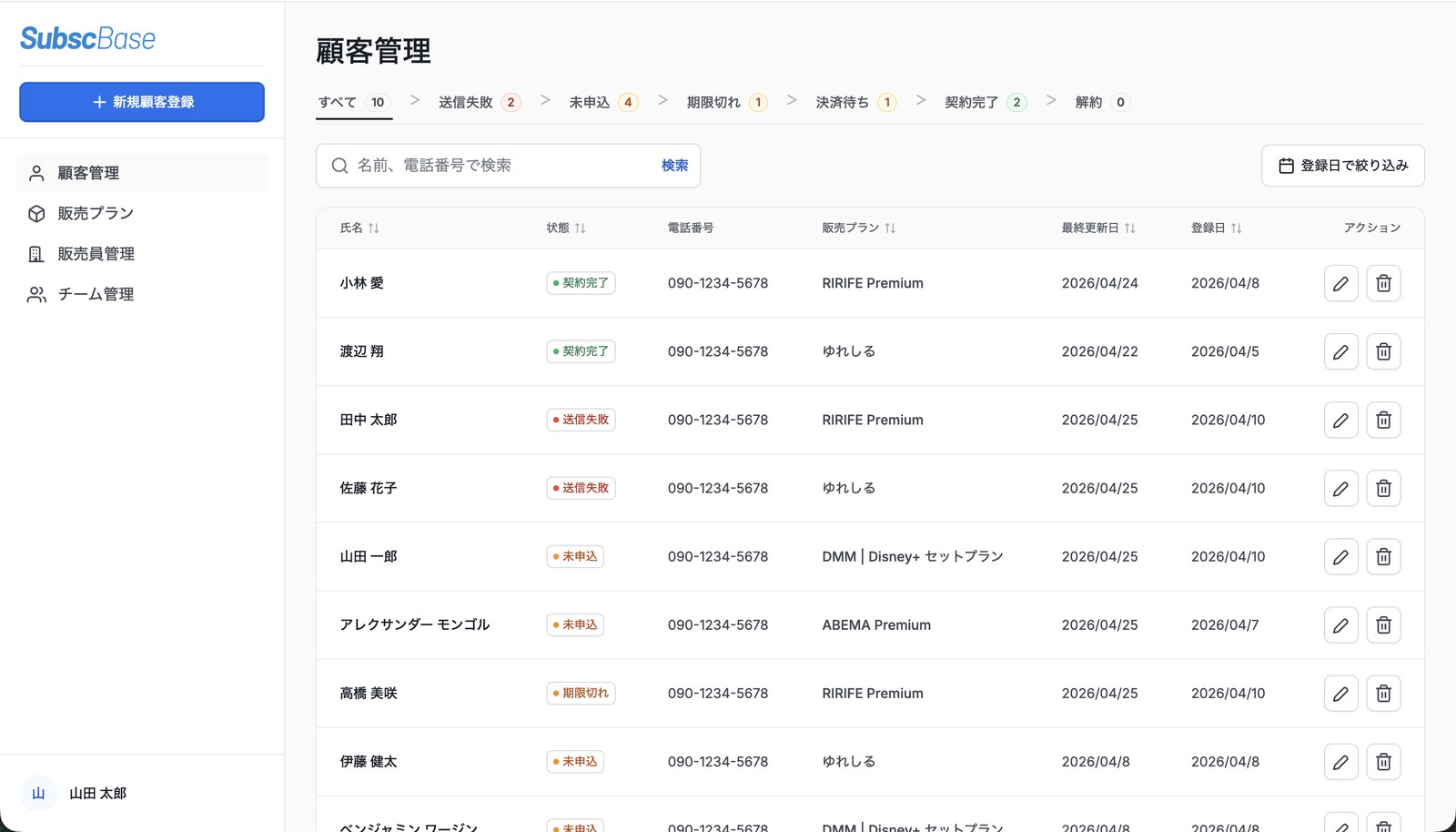Edit the 伊藤 健太 entry
The height and width of the screenshot is (832, 1456).
click(x=1340, y=761)
